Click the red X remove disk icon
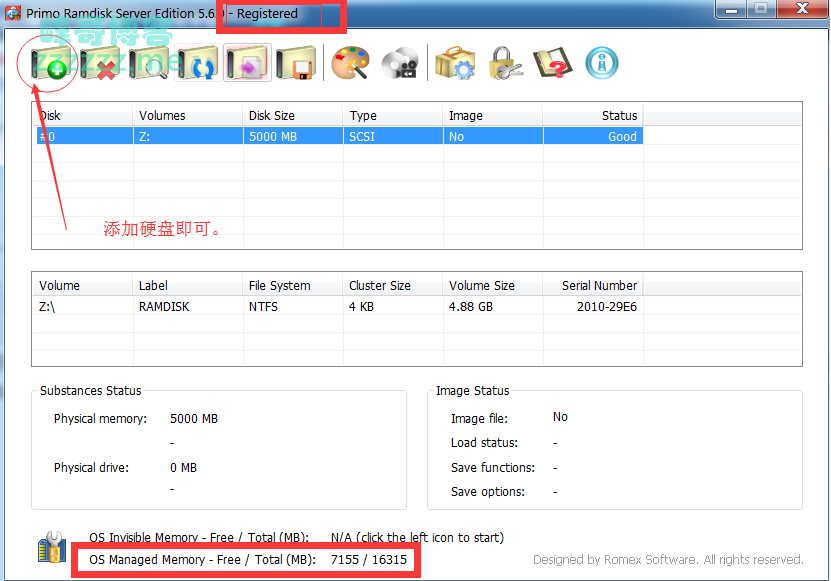Viewport: 831px width, 581px height. [x=100, y=65]
